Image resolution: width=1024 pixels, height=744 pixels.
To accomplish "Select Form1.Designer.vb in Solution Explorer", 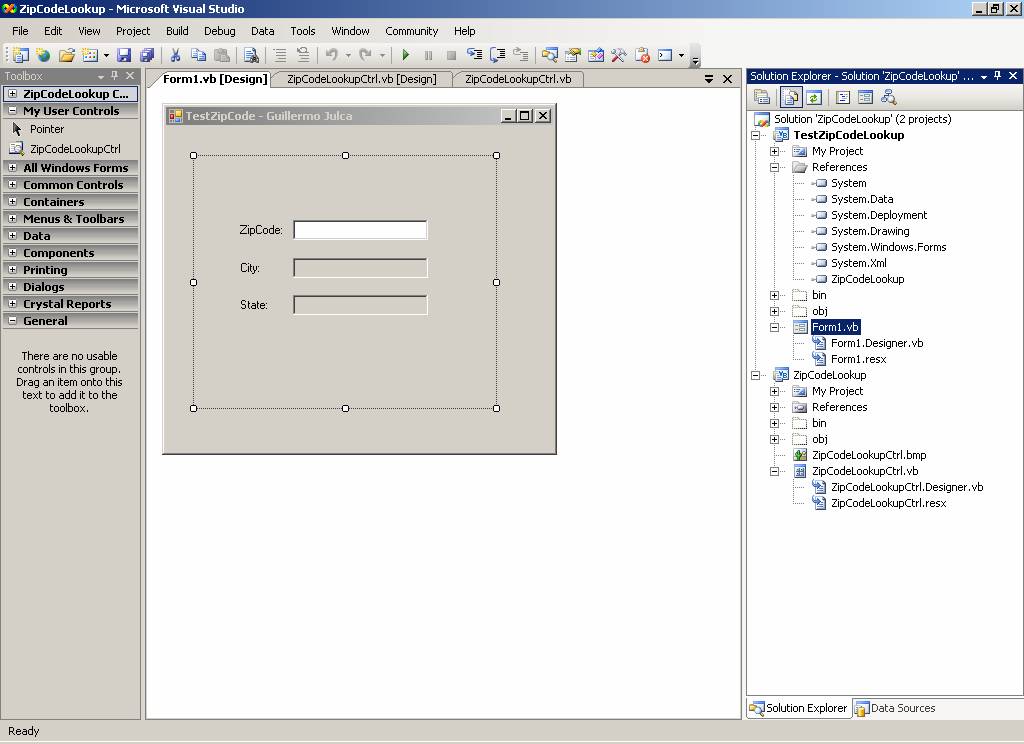I will [876, 343].
